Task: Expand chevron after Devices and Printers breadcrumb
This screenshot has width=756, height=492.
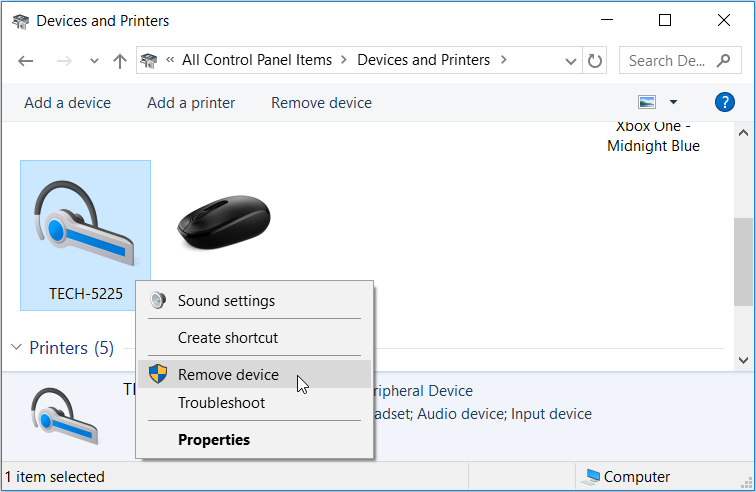Action: (505, 60)
